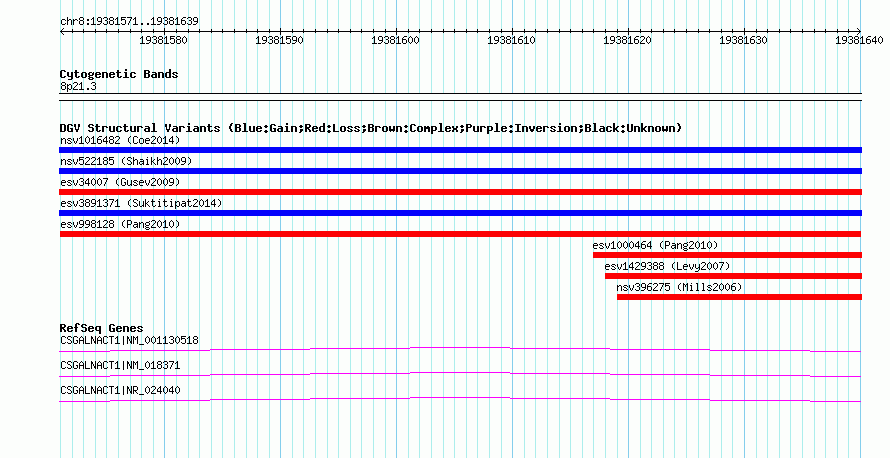Image resolution: width=890 pixels, height=458 pixels.
Task: Click the red loss bar for esv1429388
Action: [733, 276]
